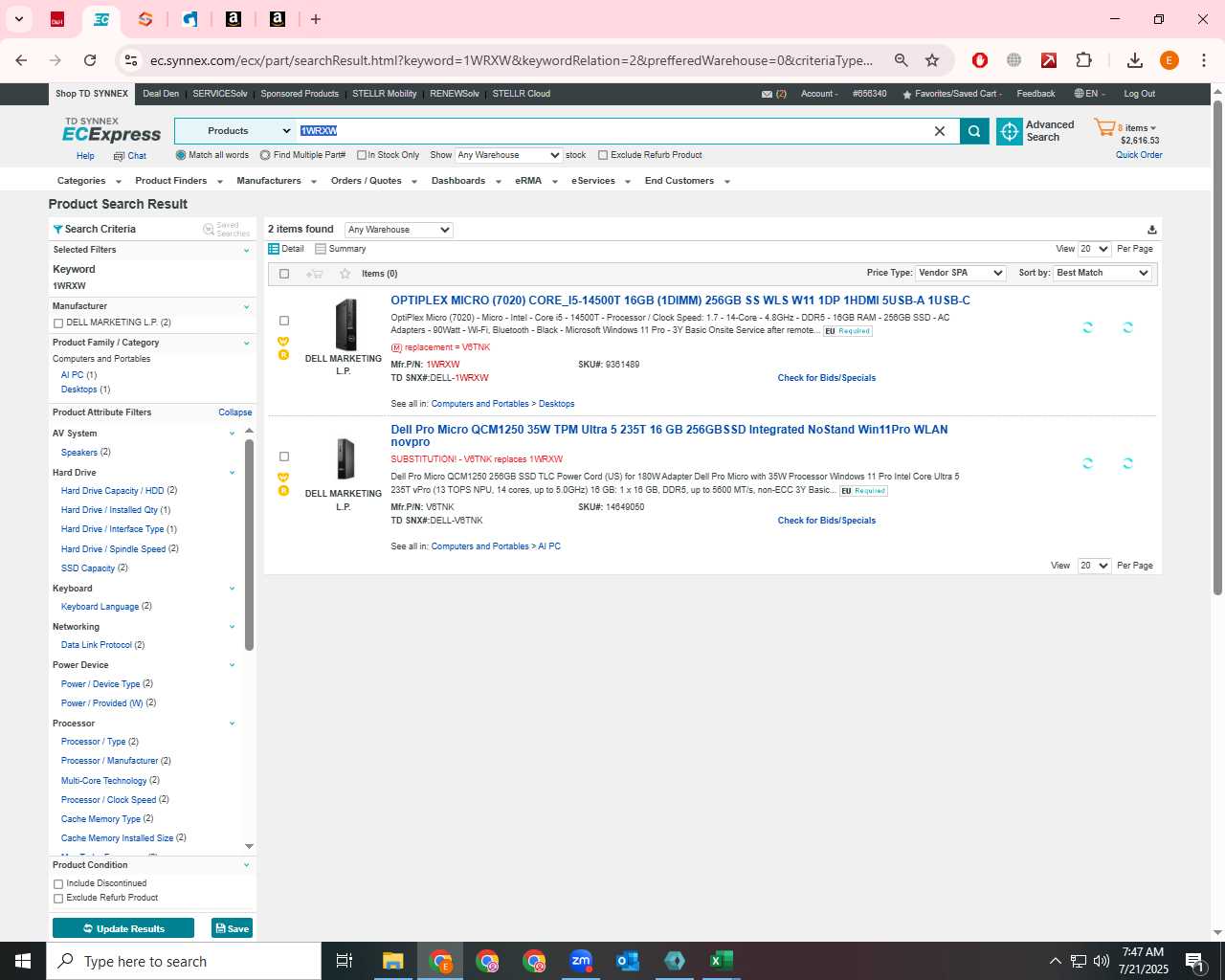Open the Price Type Vendor SPA dropdown
Image resolution: width=1225 pixels, height=980 pixels.
[x=961, y=273]
